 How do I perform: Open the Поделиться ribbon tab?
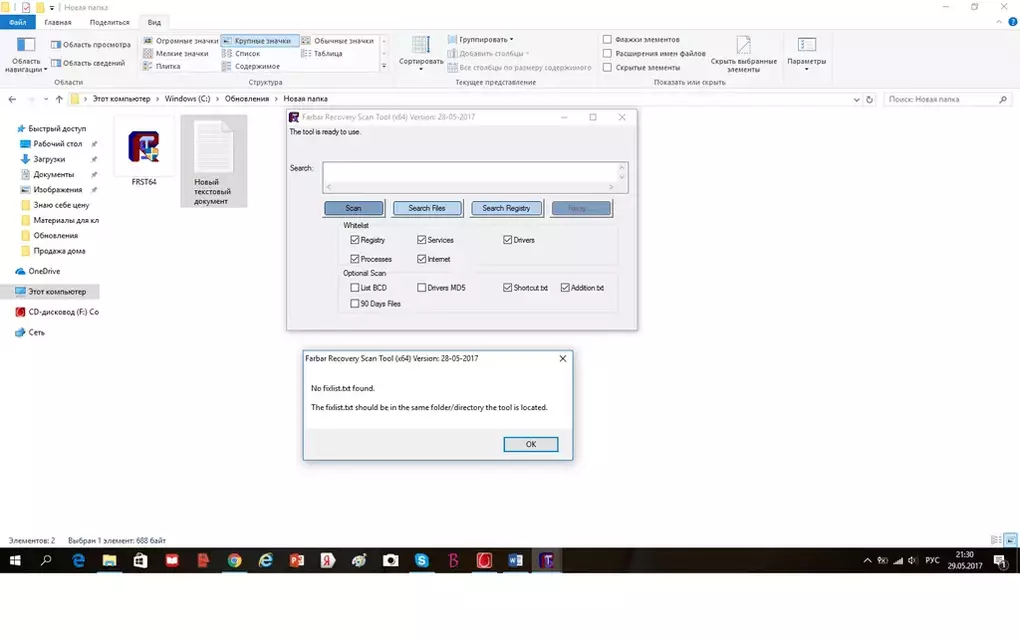click(109, 22)
